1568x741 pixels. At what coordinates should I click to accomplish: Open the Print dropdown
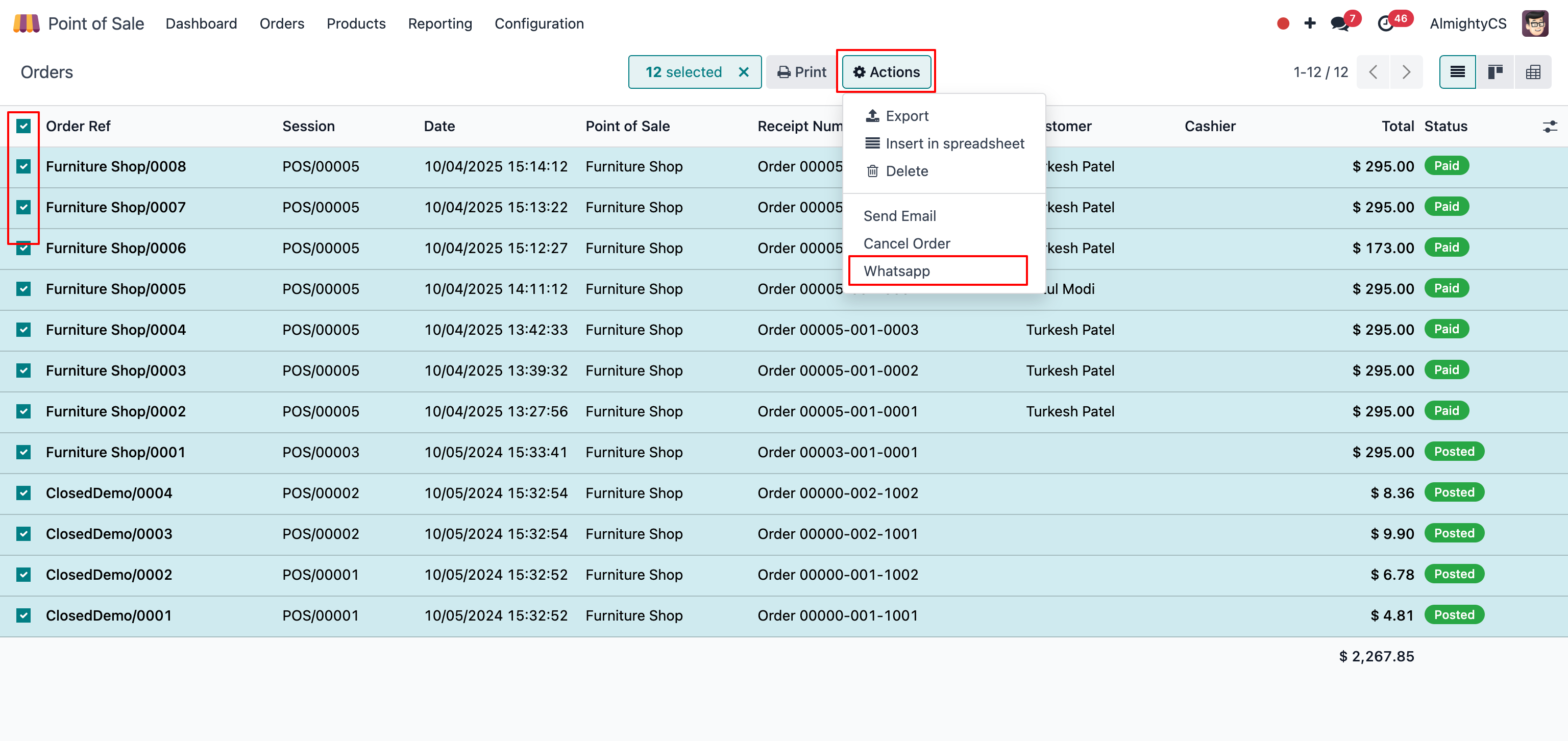point(802,72)
